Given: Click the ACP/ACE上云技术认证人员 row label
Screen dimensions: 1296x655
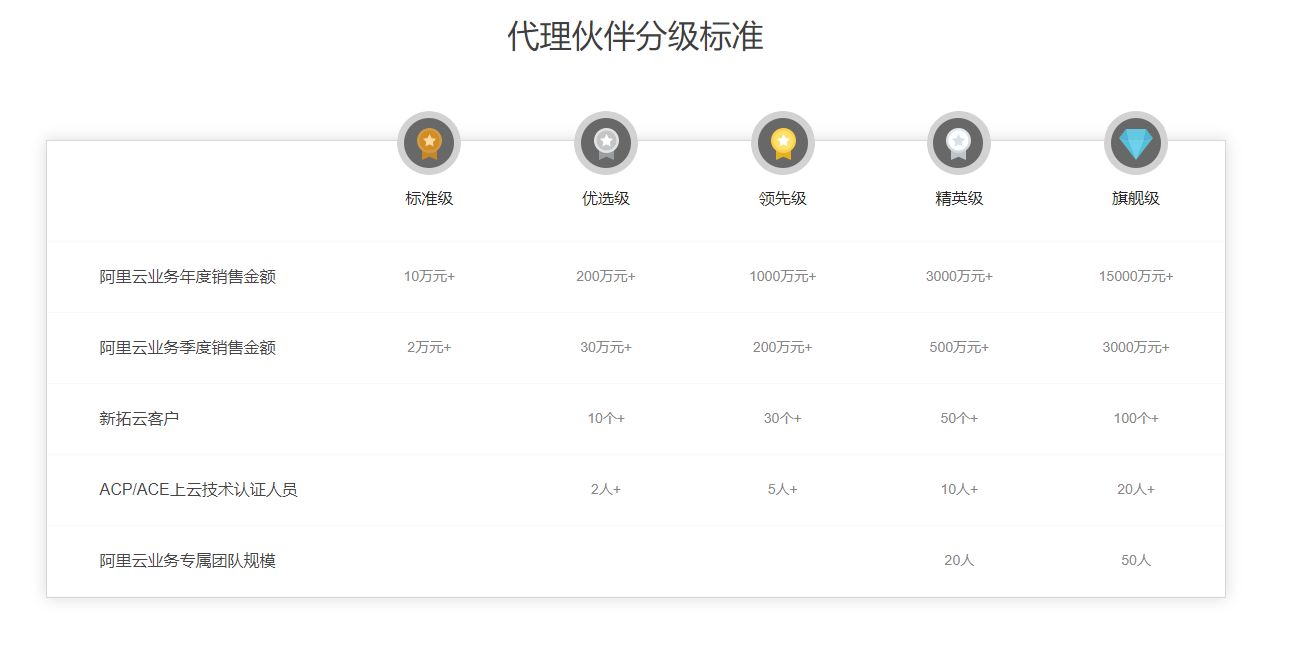Looking at the screenshot, I should [198, 490].
